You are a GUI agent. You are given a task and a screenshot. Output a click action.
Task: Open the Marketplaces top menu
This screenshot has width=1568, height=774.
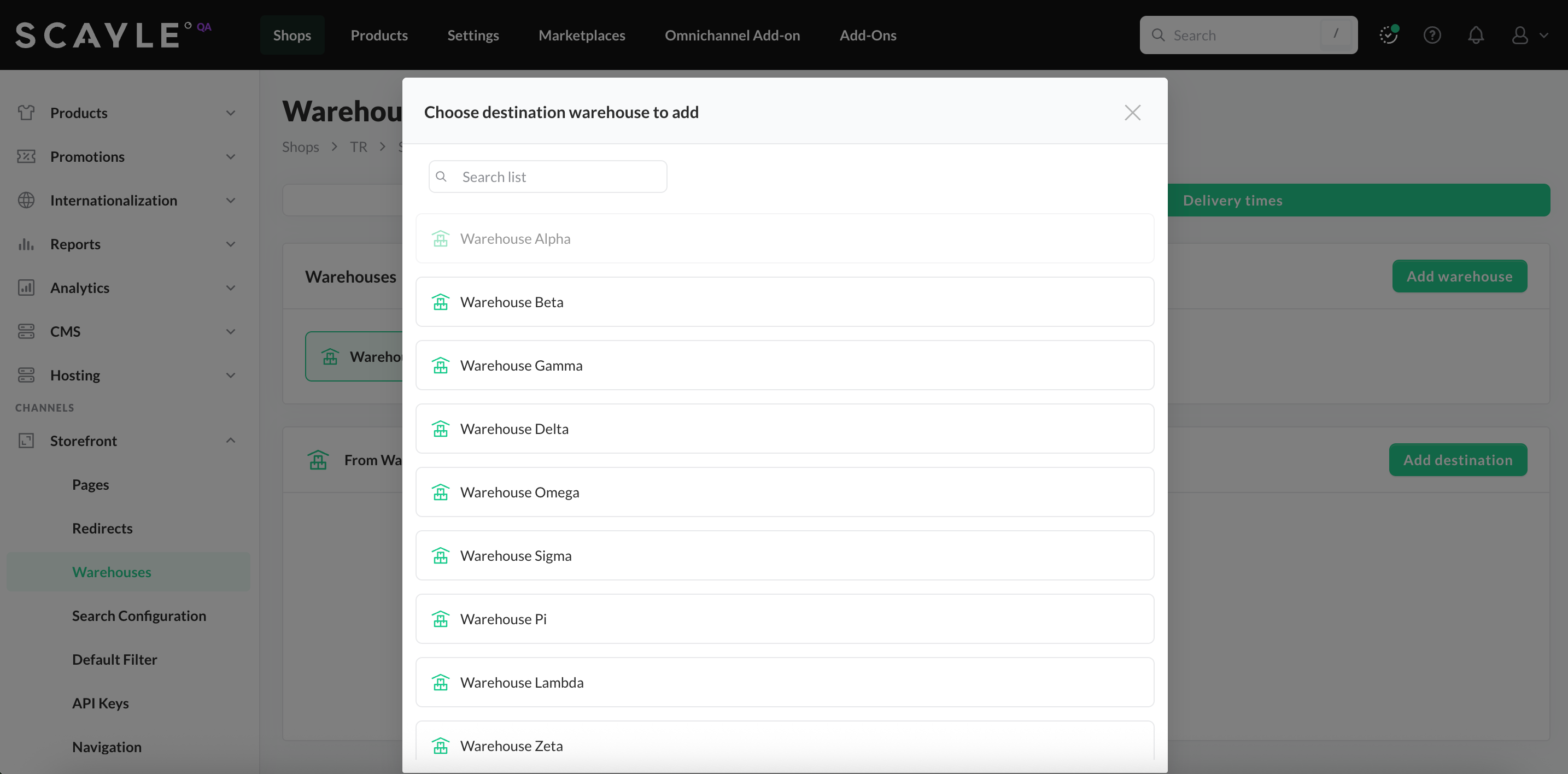click(x=581, y=36)
